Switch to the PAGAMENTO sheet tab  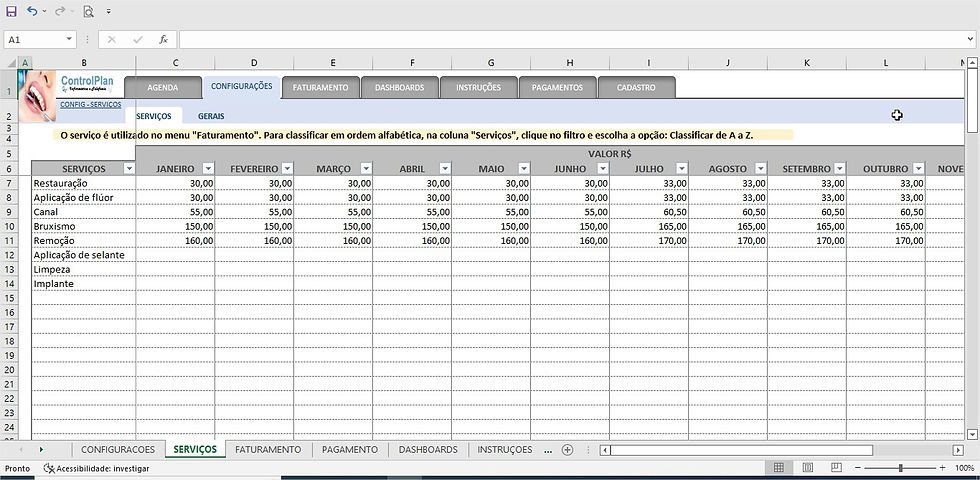coord(349,449)
